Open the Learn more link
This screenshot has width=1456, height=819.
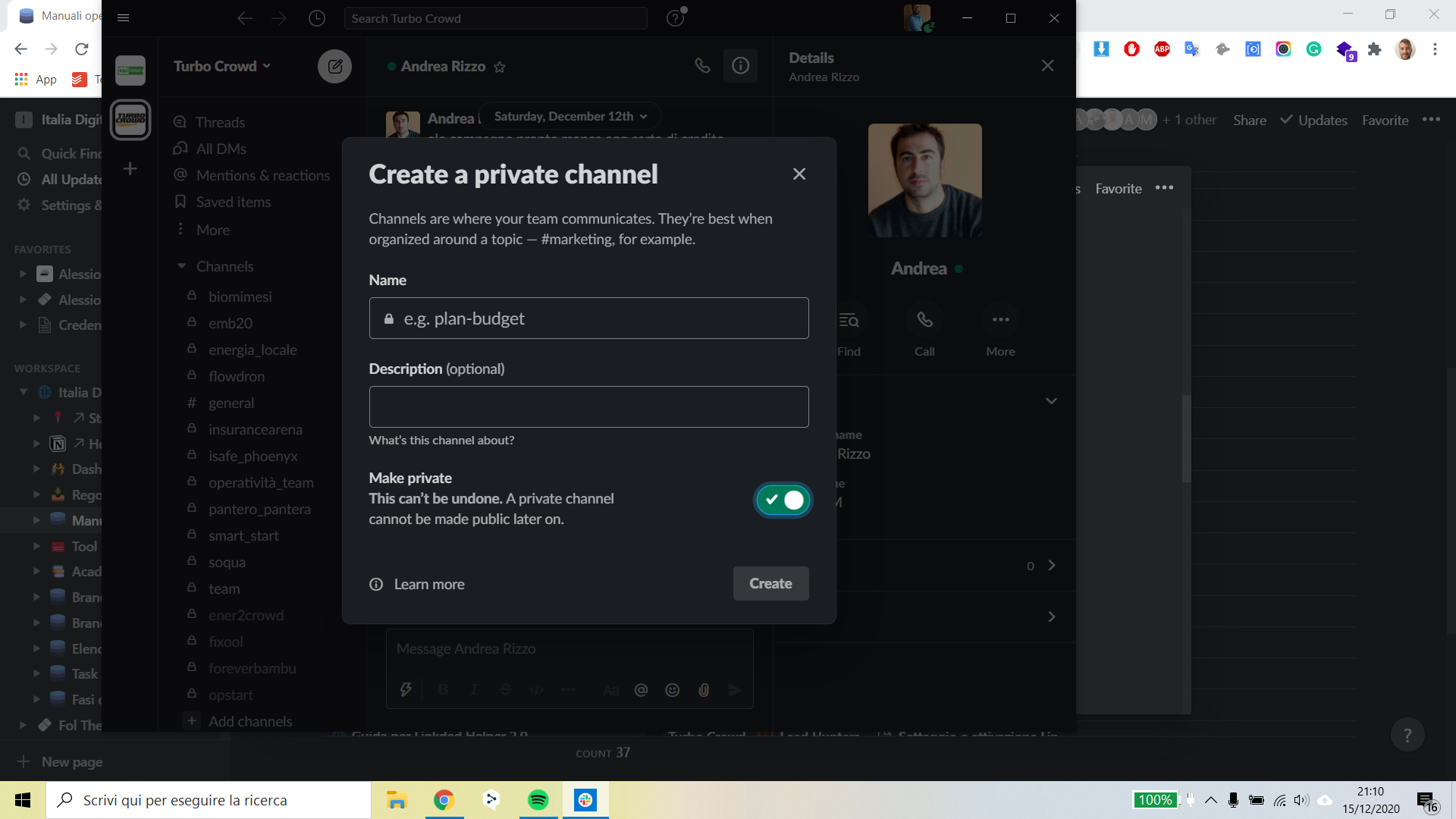[428, 584]
